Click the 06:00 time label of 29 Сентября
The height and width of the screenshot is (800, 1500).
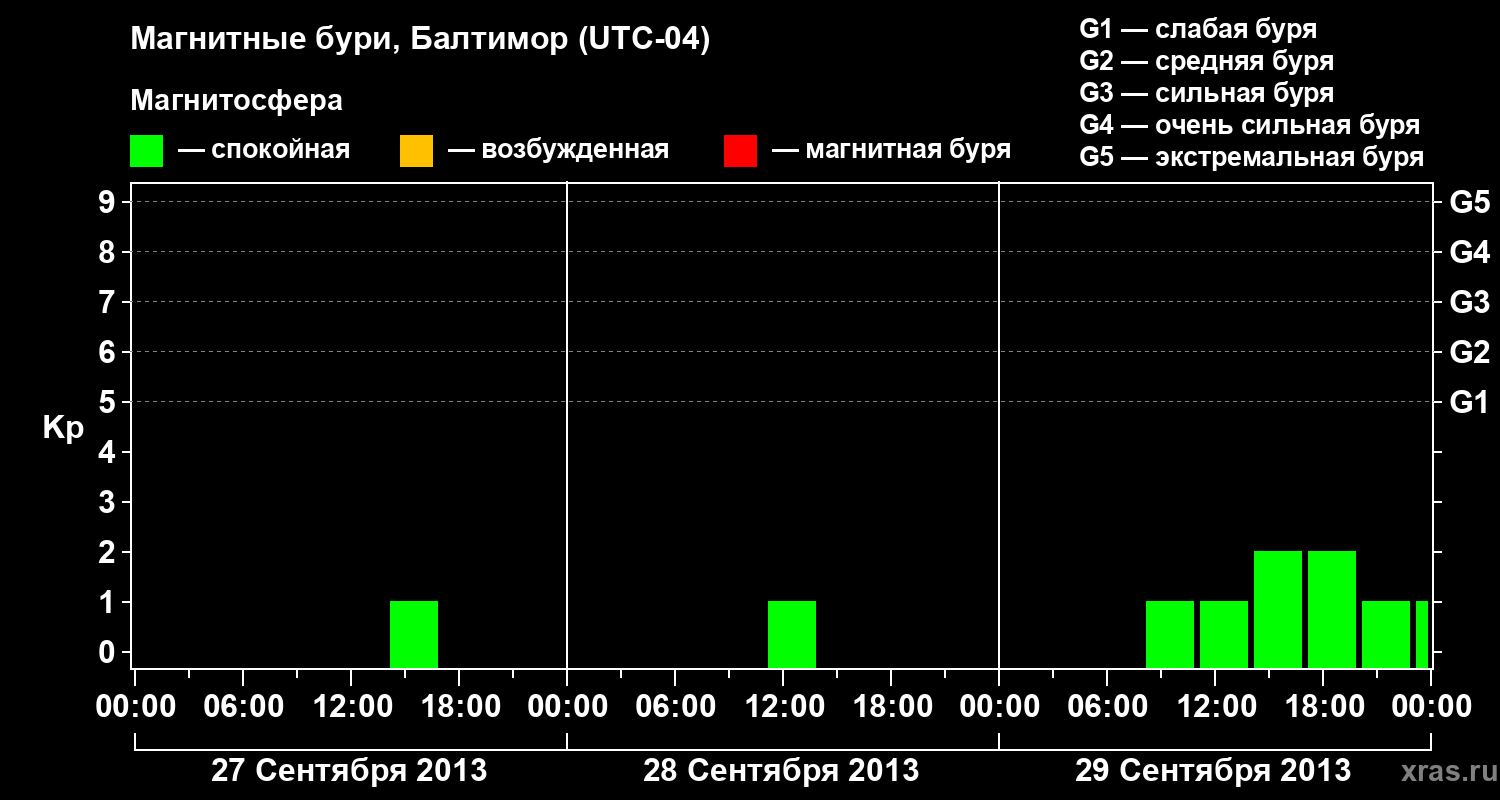[x=1108, y=707]
